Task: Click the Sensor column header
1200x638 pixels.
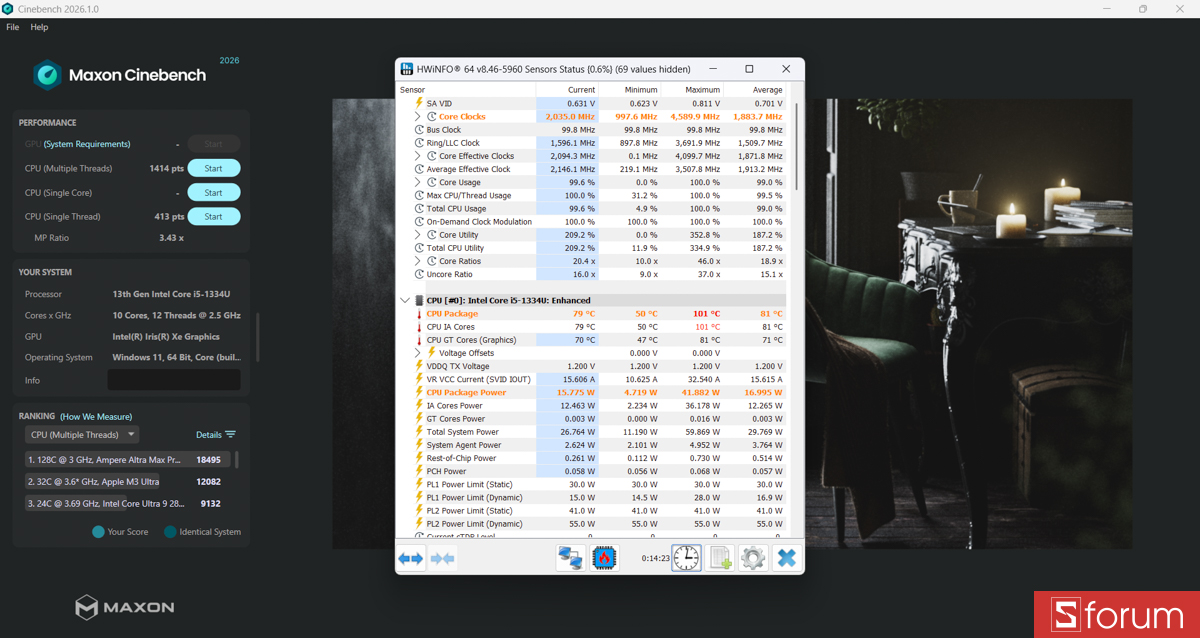Action: tap(466, 90)
